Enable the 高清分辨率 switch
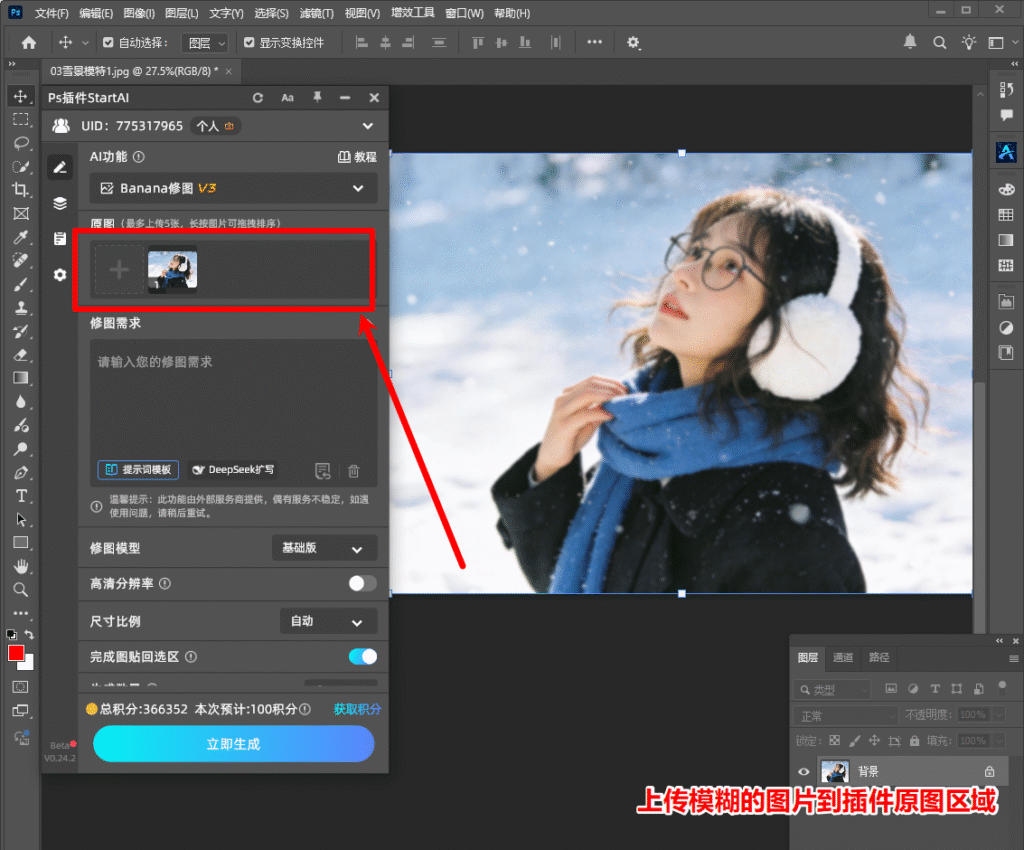The width and height of the screenshot is (1024, 850). point(362,583)
